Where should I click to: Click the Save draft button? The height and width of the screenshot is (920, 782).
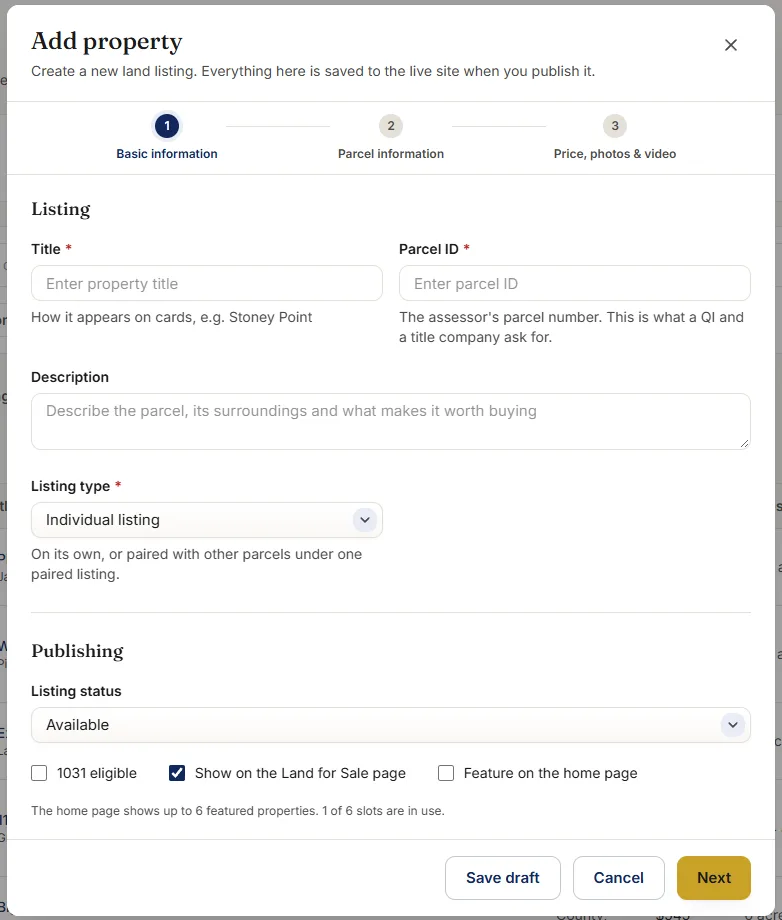tap(503, 878)
